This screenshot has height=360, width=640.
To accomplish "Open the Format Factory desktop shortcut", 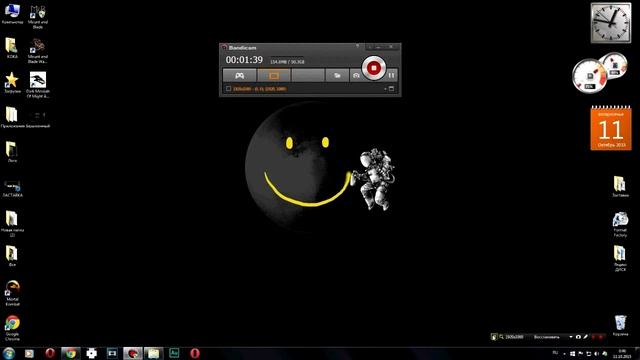I will 620,224.
